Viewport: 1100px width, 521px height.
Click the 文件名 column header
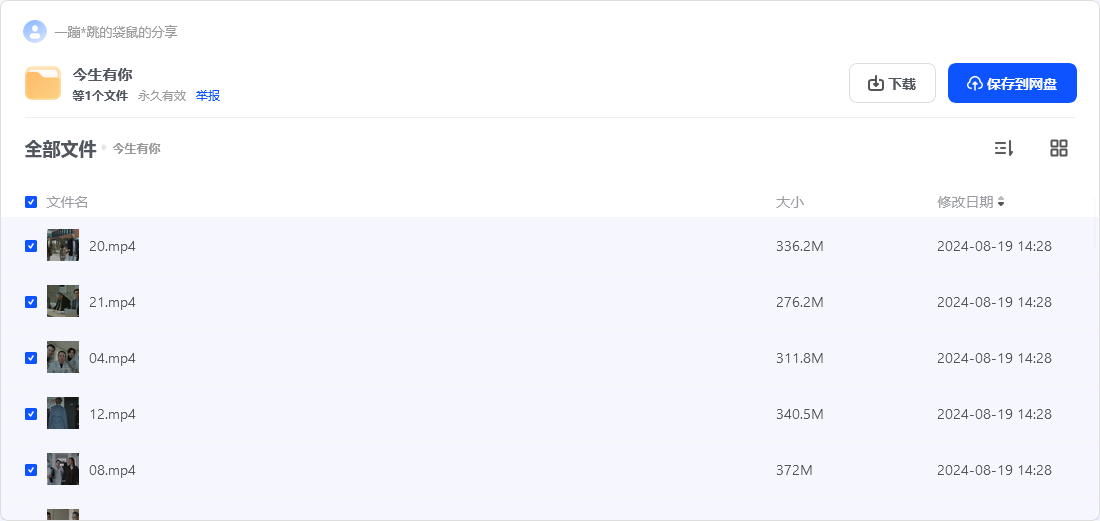(x=67, y=202)
